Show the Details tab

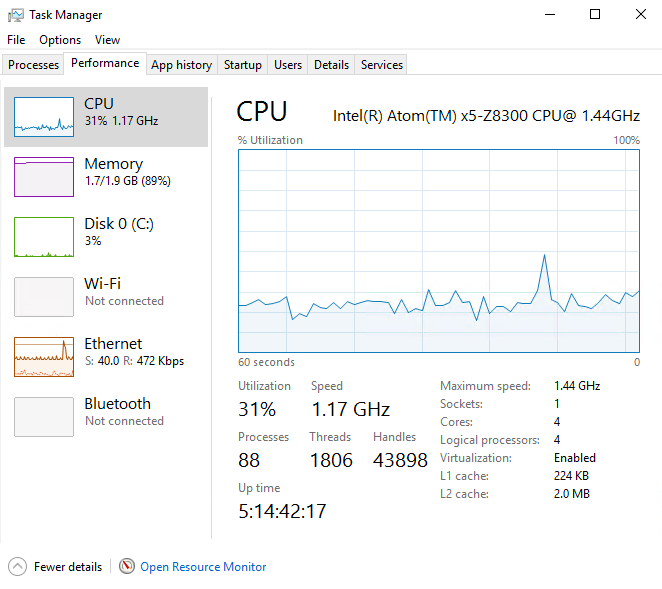pos(331,65)
